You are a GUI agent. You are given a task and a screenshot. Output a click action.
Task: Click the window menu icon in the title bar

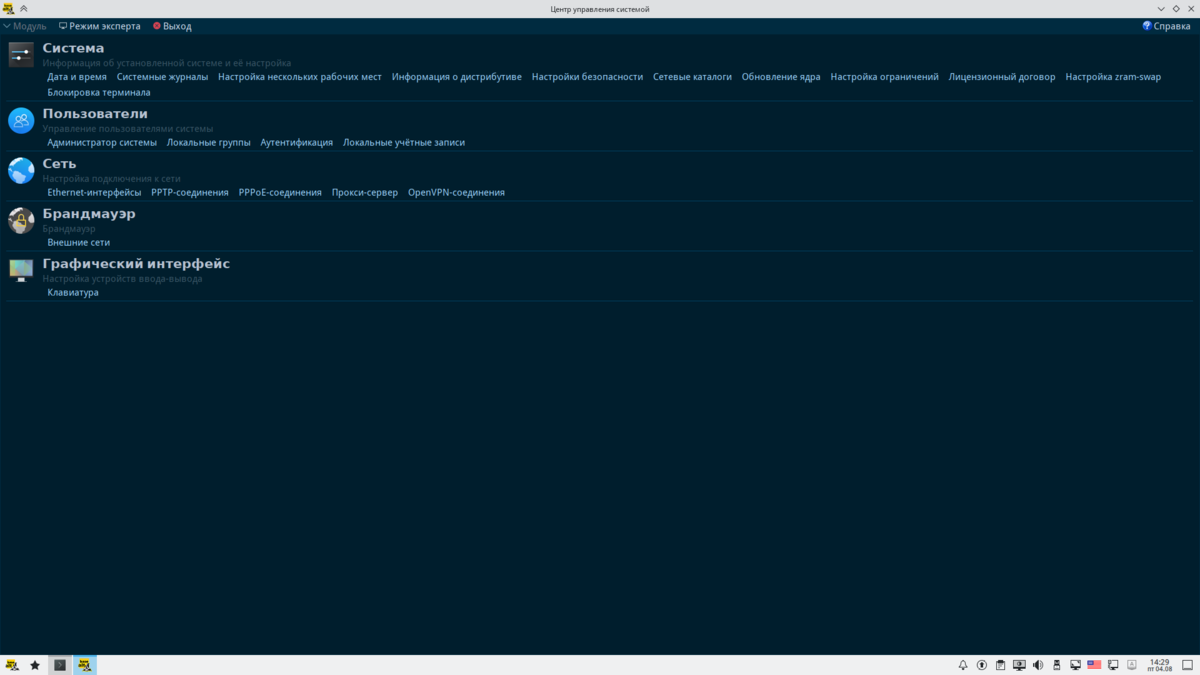(8, 9)
